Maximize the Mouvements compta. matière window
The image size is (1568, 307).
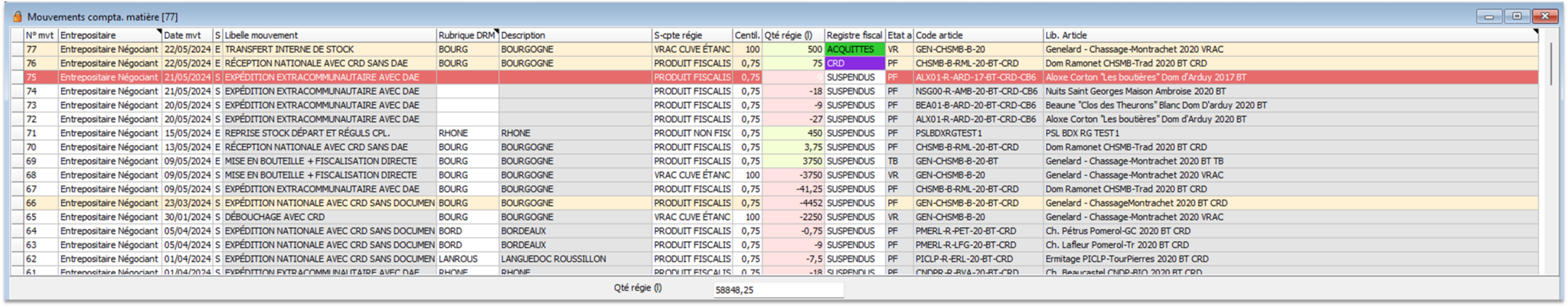tap(1517, 16)
